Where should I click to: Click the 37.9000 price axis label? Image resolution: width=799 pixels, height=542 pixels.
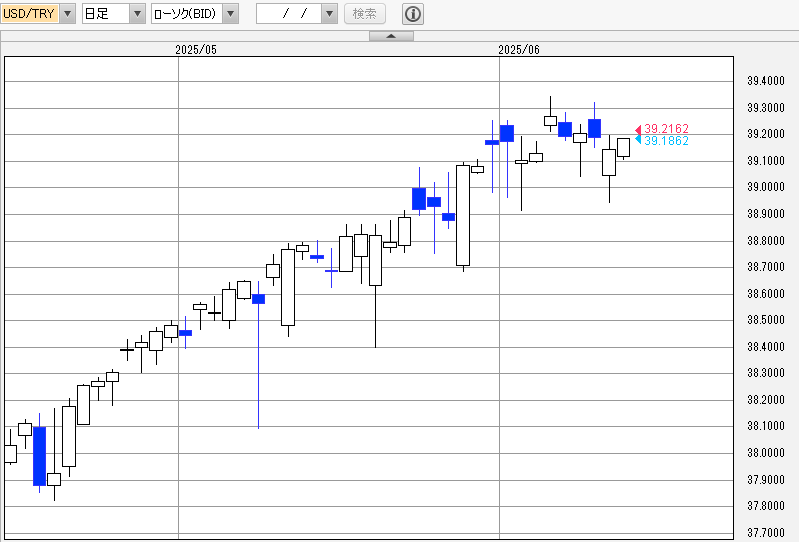766,480
